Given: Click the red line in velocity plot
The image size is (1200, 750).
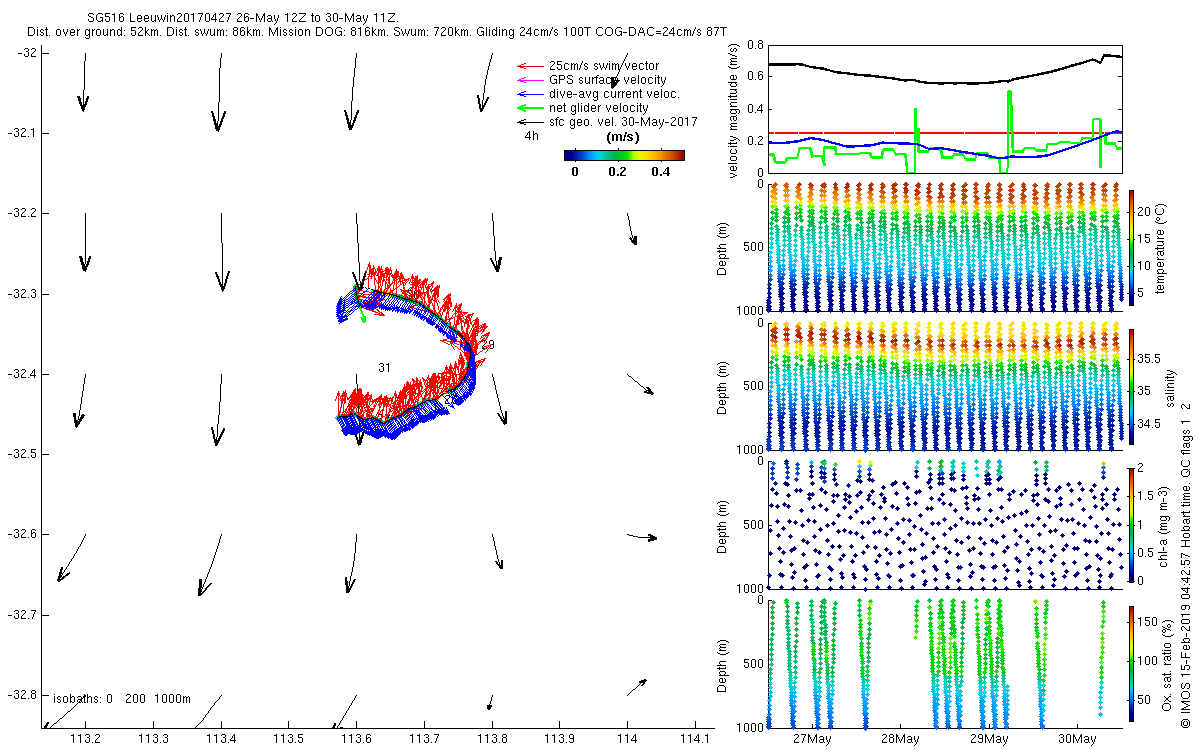Looking at the screenshot, I should [945, 133].
